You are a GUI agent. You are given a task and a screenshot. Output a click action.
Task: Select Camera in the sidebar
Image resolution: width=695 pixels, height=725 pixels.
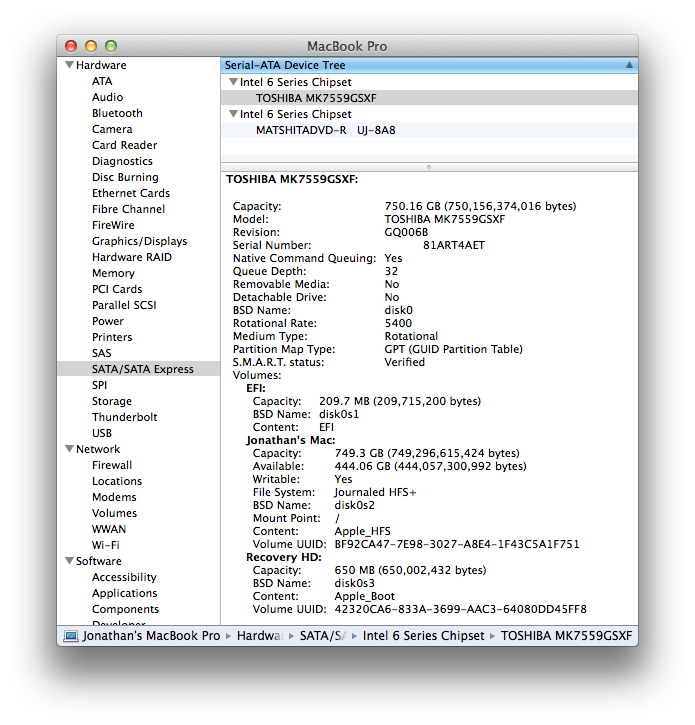point(112,129)
